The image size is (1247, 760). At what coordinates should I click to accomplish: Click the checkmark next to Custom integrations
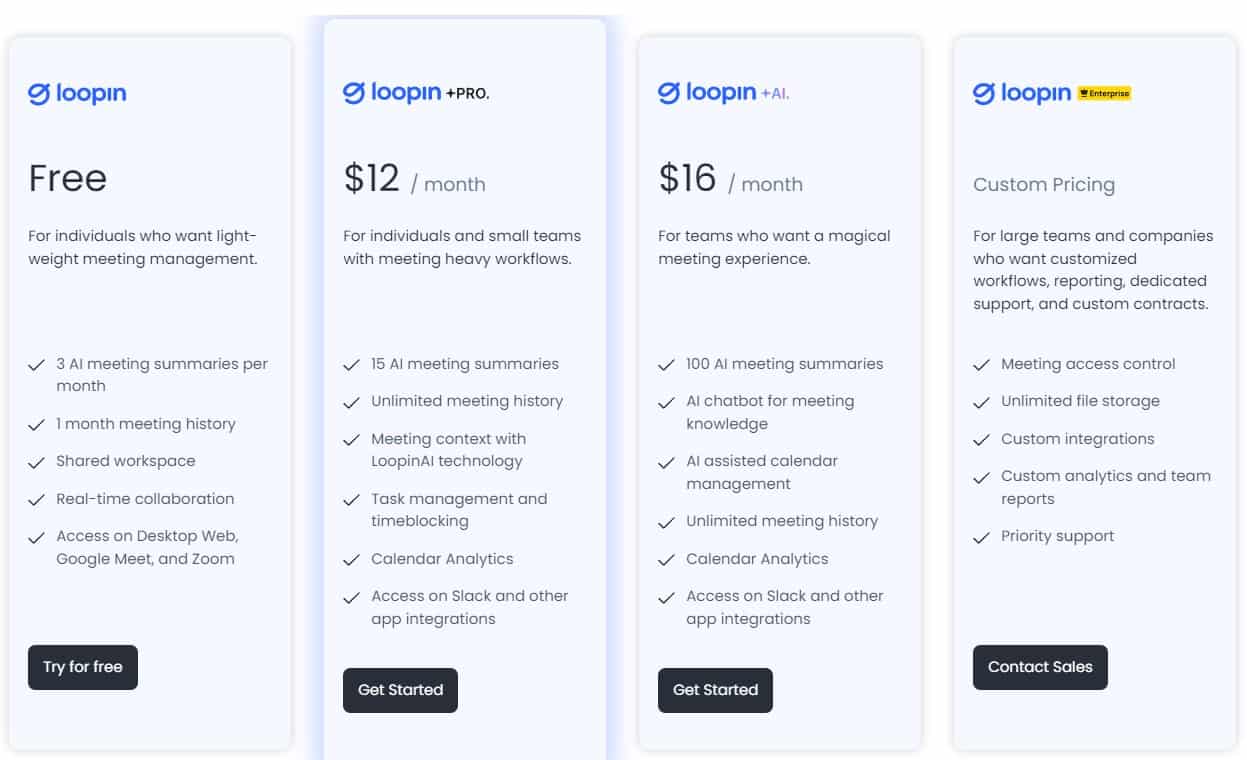pyautogui.click(x=982, y=439)
